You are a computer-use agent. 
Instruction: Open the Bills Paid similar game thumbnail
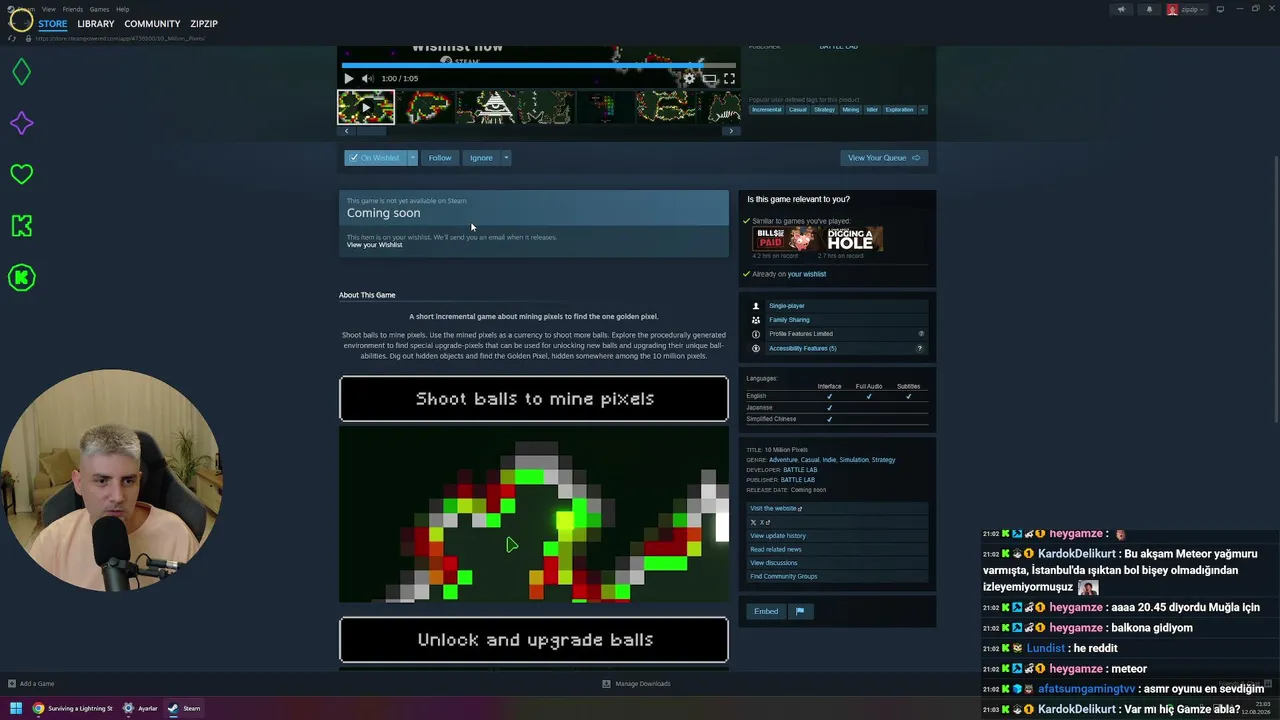(x=785, y=239)
